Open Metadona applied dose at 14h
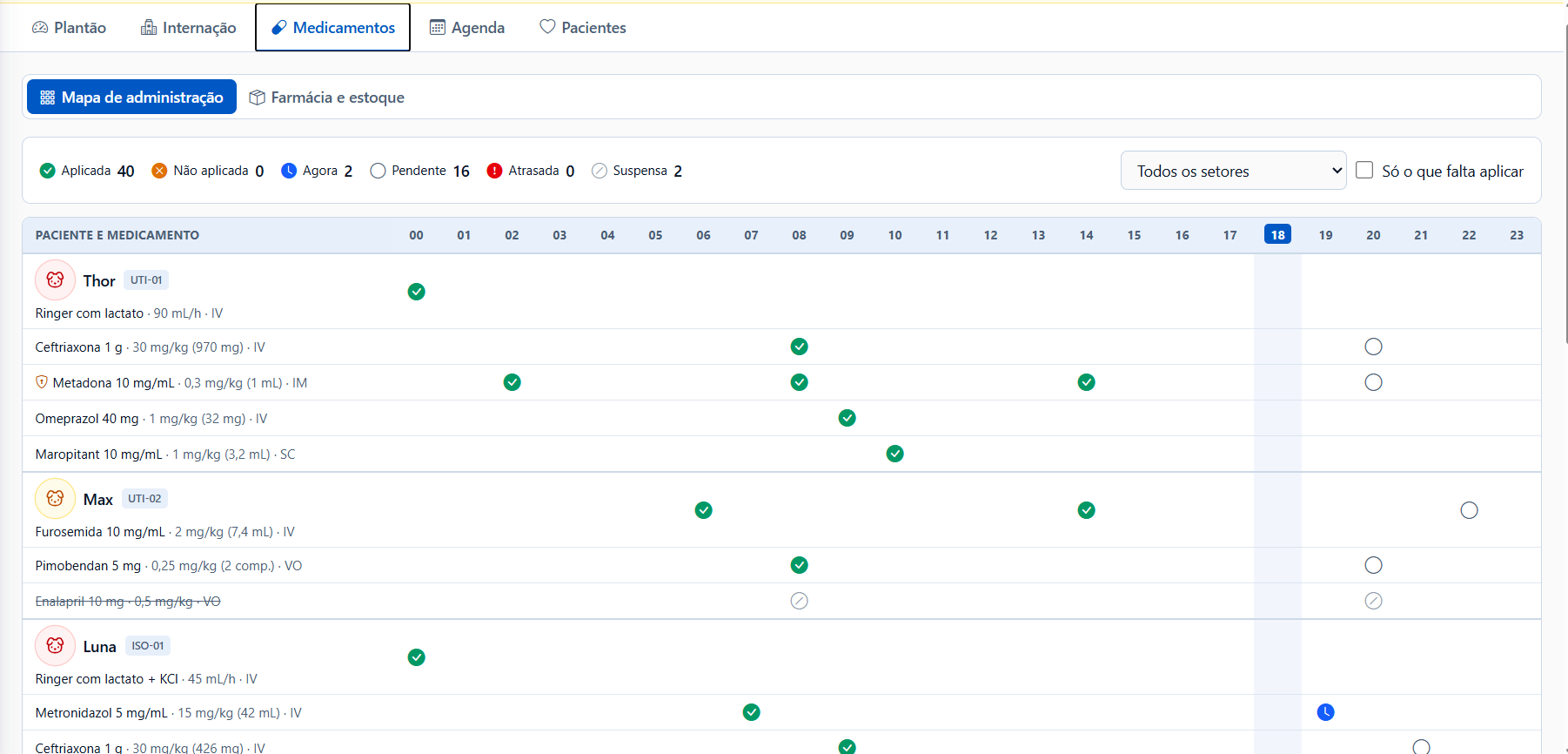 (x=1087, y=382)
